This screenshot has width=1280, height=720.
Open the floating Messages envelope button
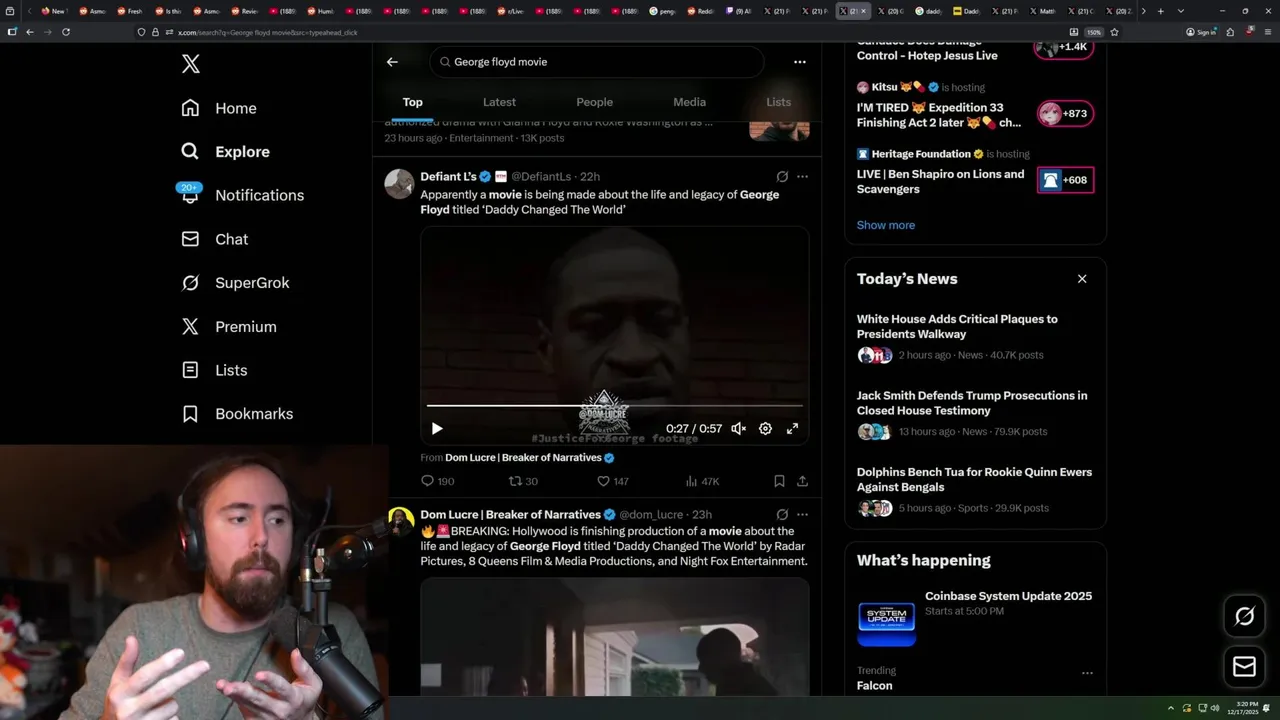pyautogui.click(x=1244, y=667)
